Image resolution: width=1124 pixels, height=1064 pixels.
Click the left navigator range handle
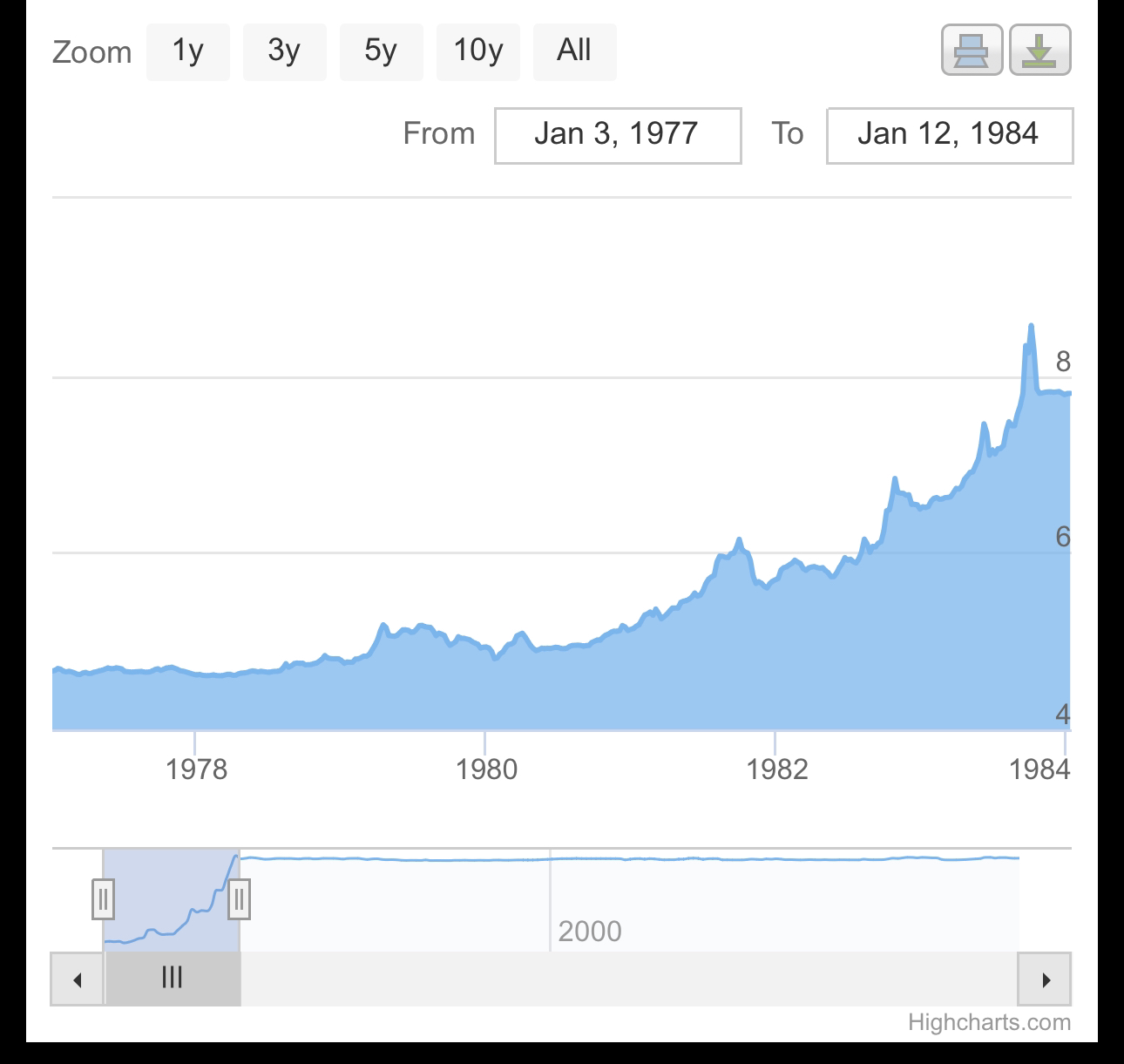coord(103,899)
